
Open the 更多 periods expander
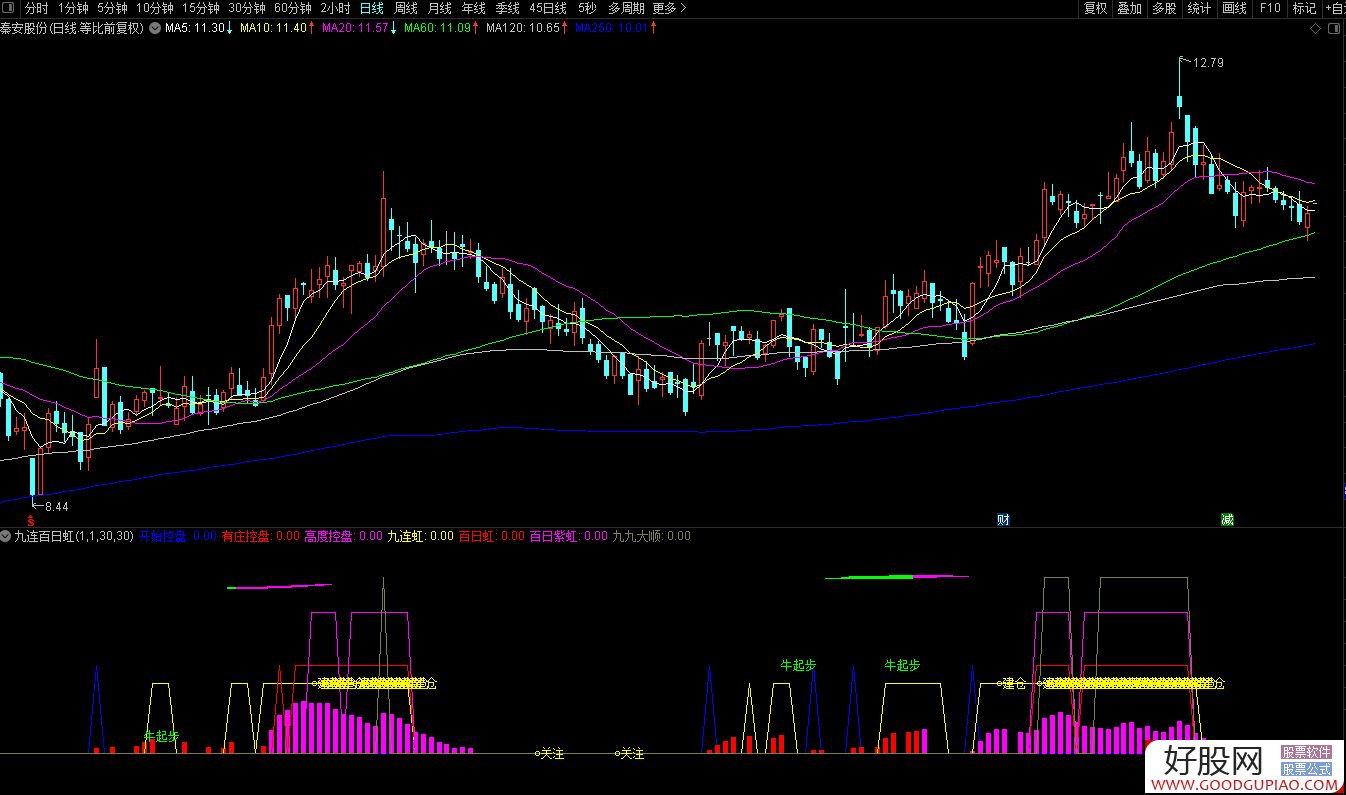(x=669, y=8)
